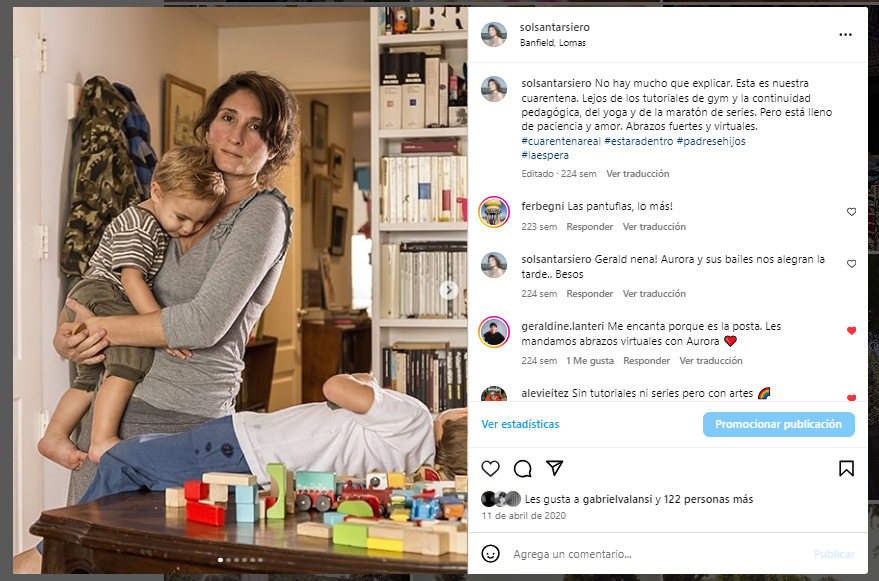
Task: Unlike geraldine.lanteri's comment red heart
Action: coord(851,331)
